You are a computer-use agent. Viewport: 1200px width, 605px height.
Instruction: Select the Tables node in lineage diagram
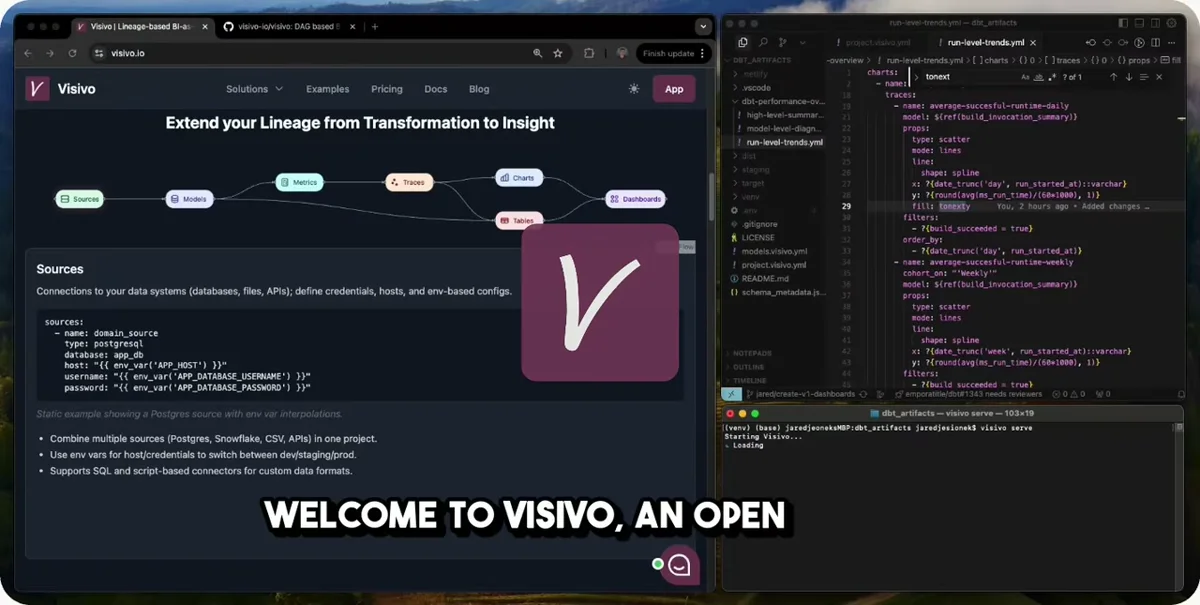pyautogui.click(x=519, y=220)
